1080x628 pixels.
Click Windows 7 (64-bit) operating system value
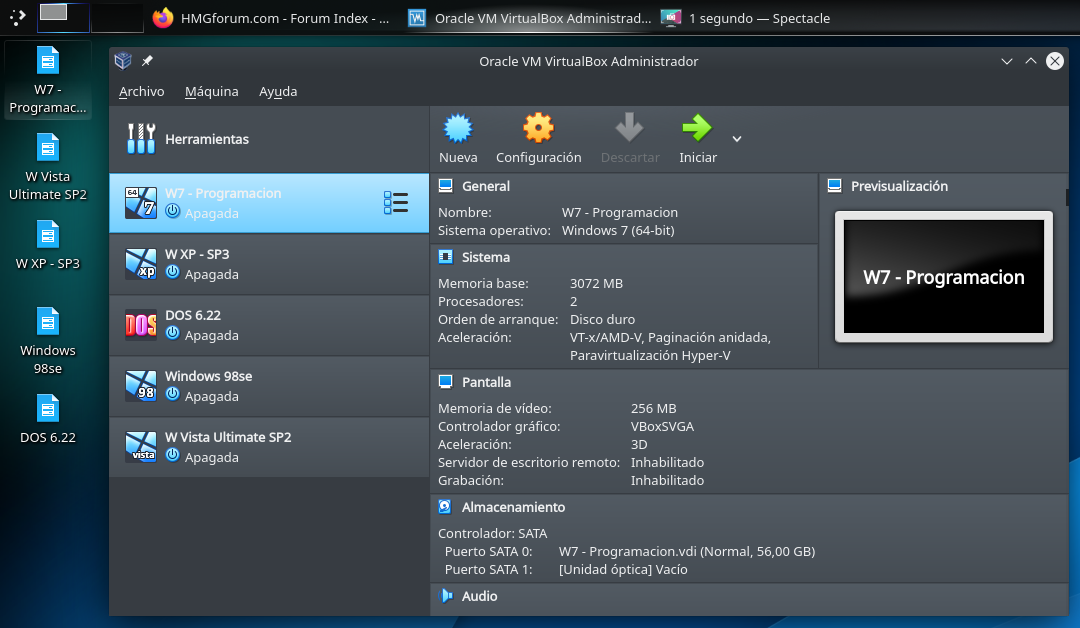pyautogui.click(x=618, y=230)
